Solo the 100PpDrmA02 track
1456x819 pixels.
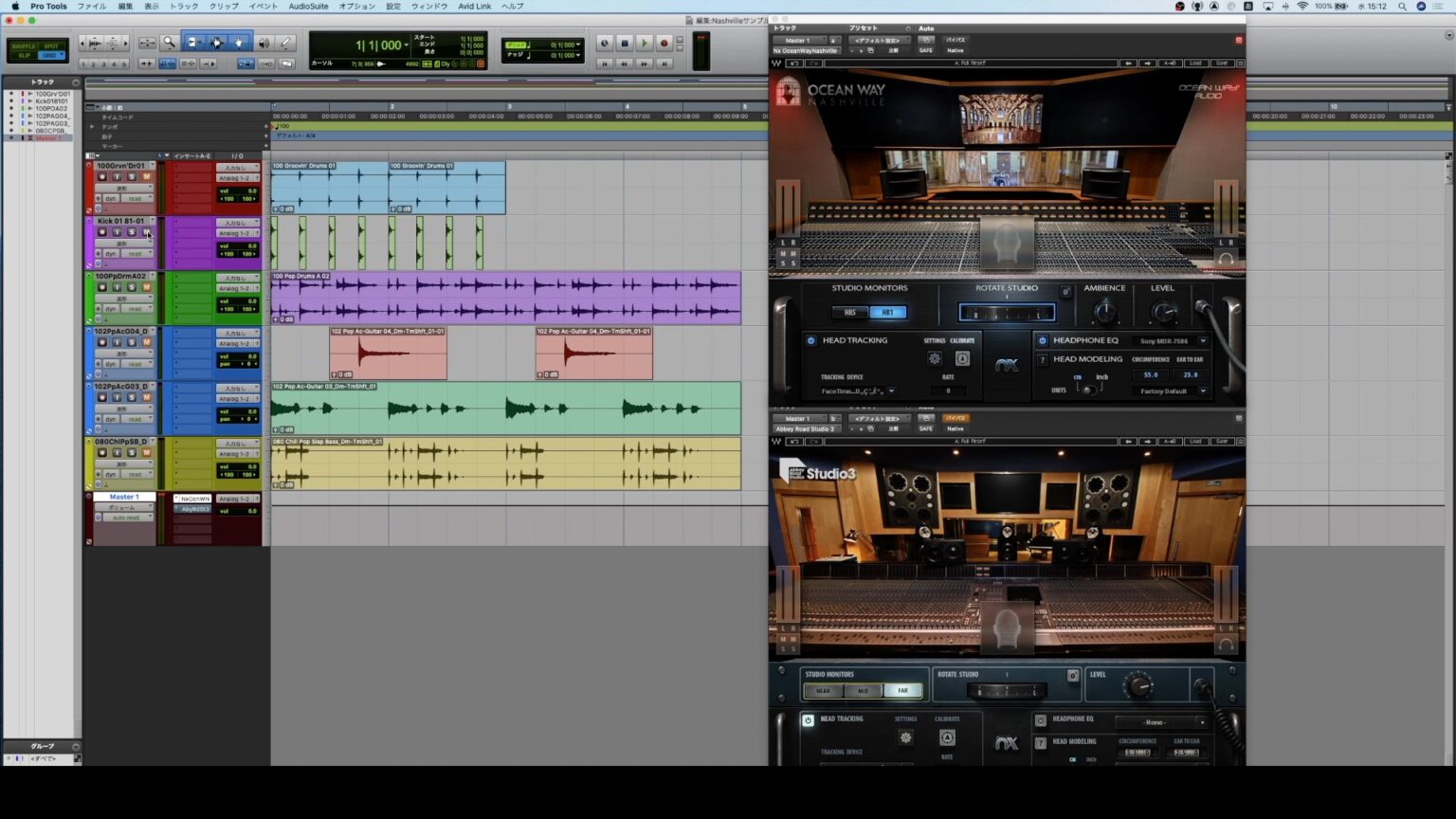[132, 287]
